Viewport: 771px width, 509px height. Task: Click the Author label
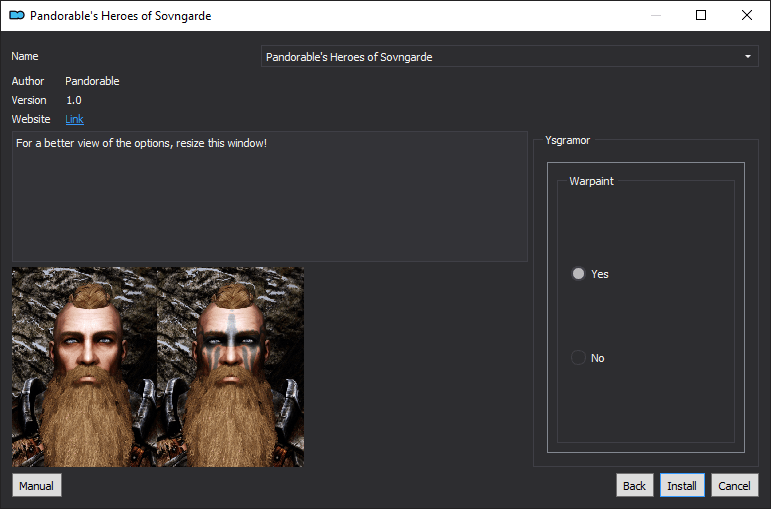coord(28,81)
